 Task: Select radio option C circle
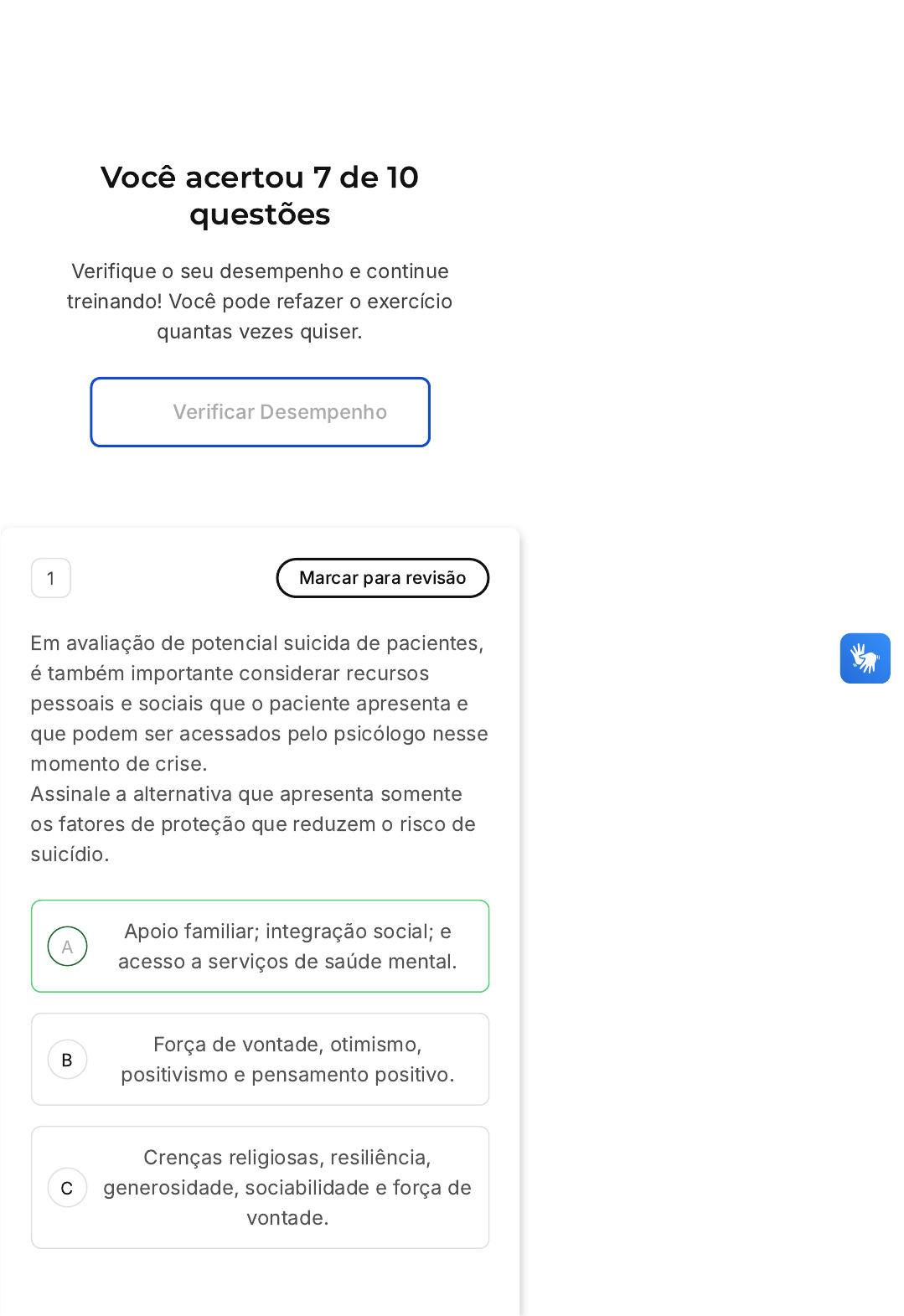(68, 1188)
